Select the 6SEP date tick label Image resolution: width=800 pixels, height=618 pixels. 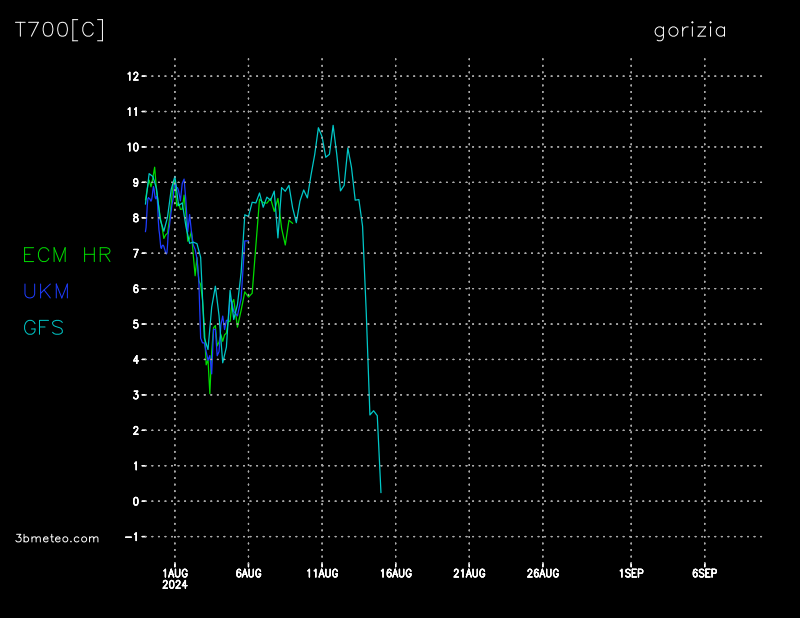[705, 573]
